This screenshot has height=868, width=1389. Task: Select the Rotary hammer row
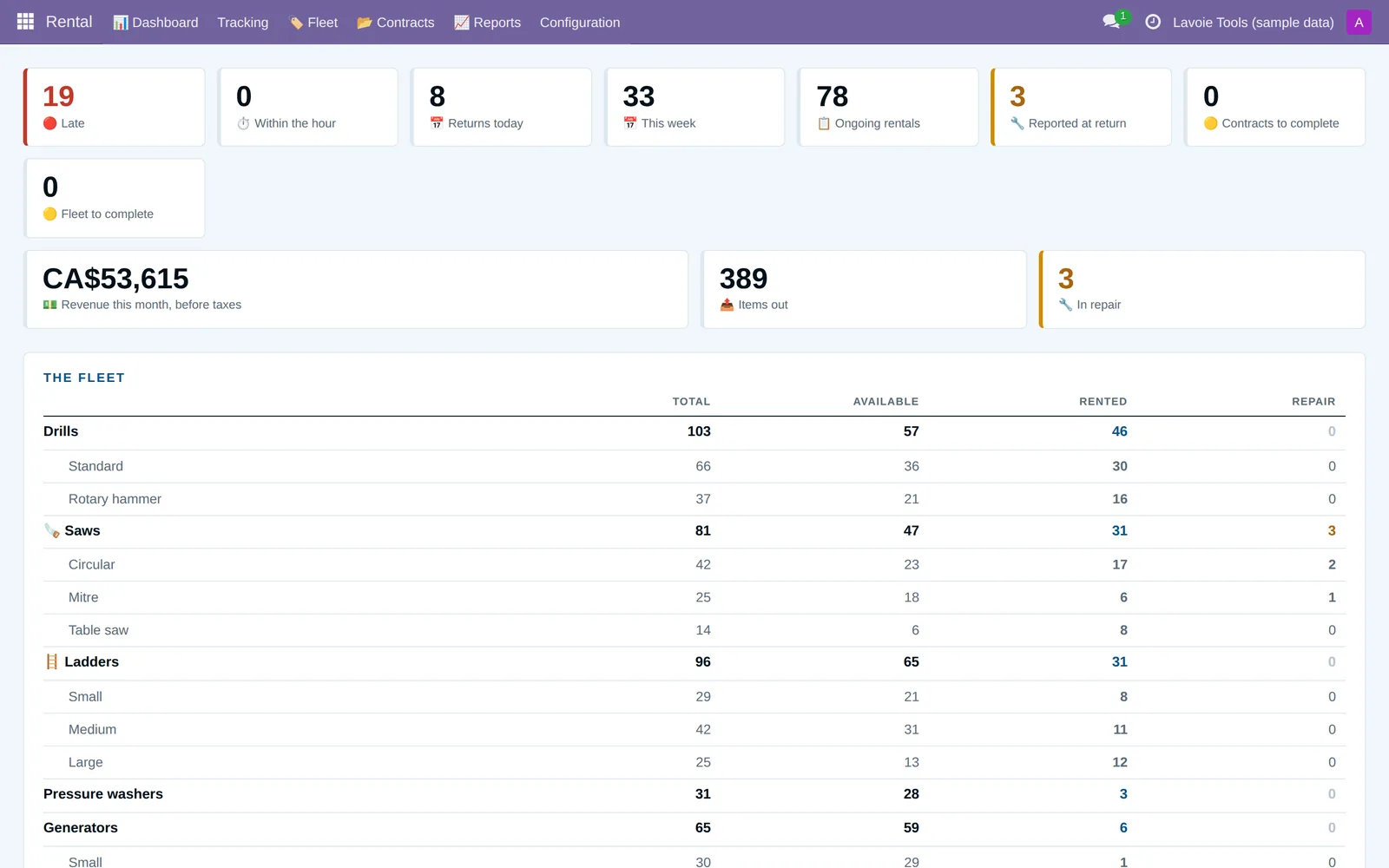(x=694, y=499)
